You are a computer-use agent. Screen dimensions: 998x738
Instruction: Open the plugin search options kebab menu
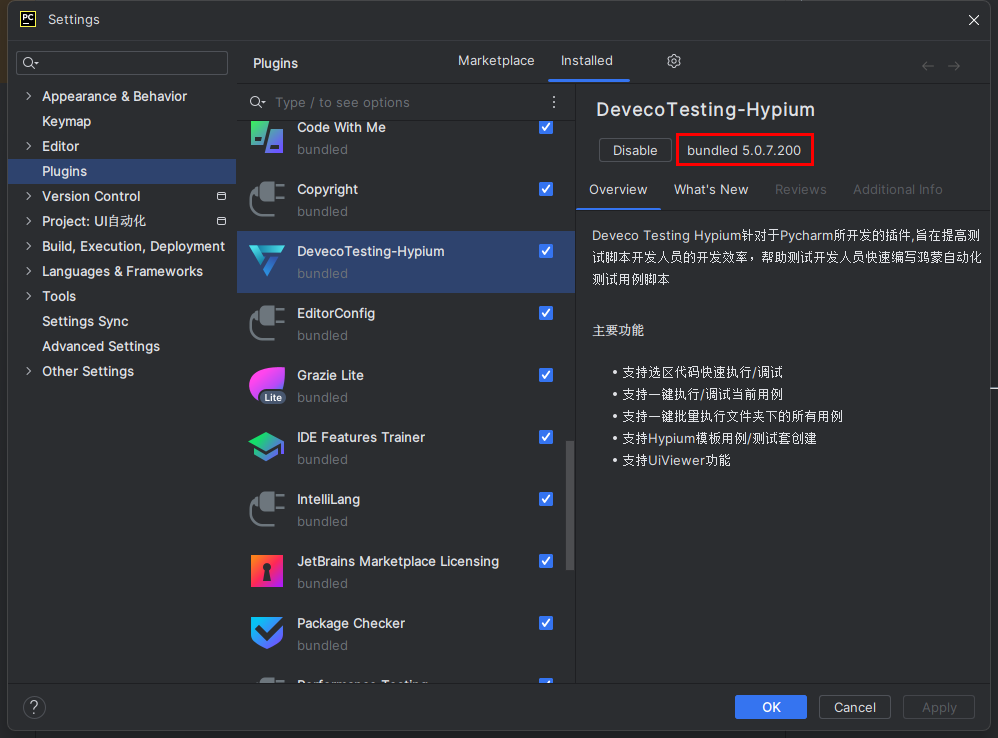pos(554,102)
